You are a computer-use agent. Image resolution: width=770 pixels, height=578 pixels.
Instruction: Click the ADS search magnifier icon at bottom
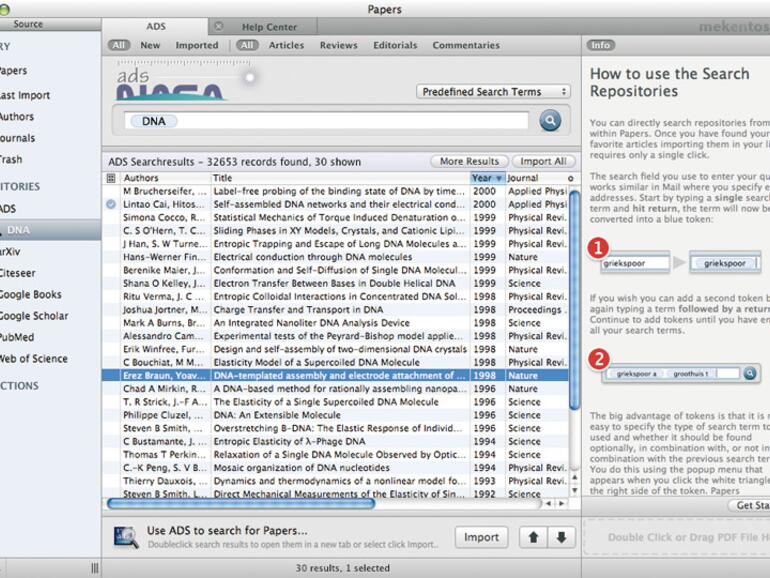tap(126, 537)
